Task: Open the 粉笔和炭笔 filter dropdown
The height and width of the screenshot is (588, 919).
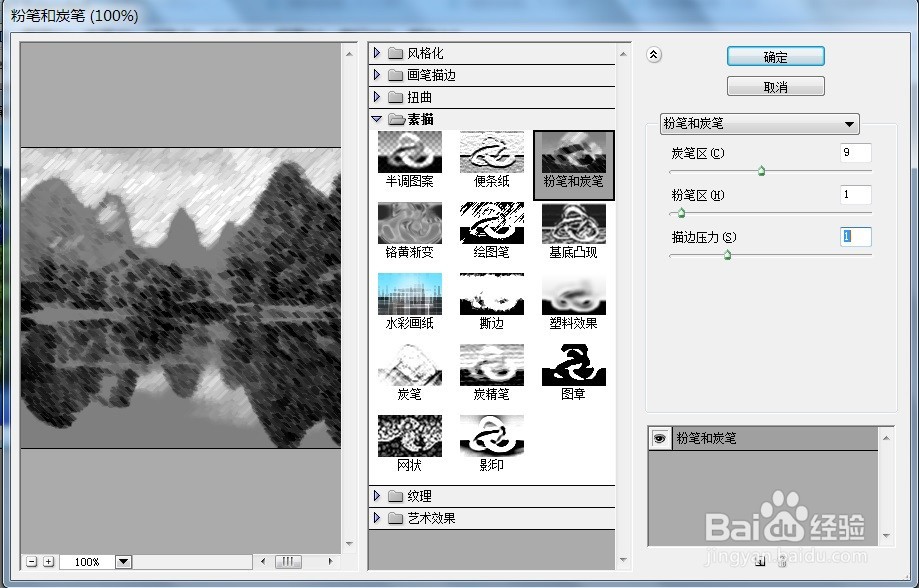Action: [x=848, y=123]
